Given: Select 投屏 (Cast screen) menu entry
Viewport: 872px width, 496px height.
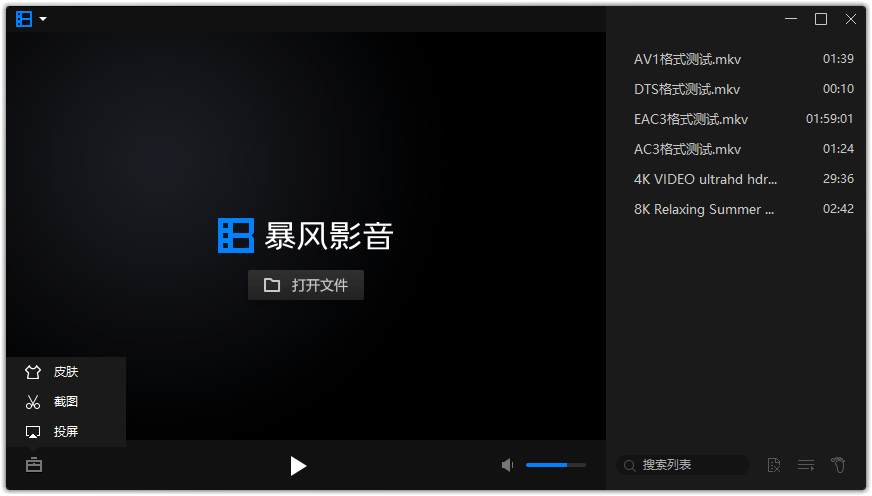Looking at the screenshot, I should pyautogui.click(x=65, y=432).
